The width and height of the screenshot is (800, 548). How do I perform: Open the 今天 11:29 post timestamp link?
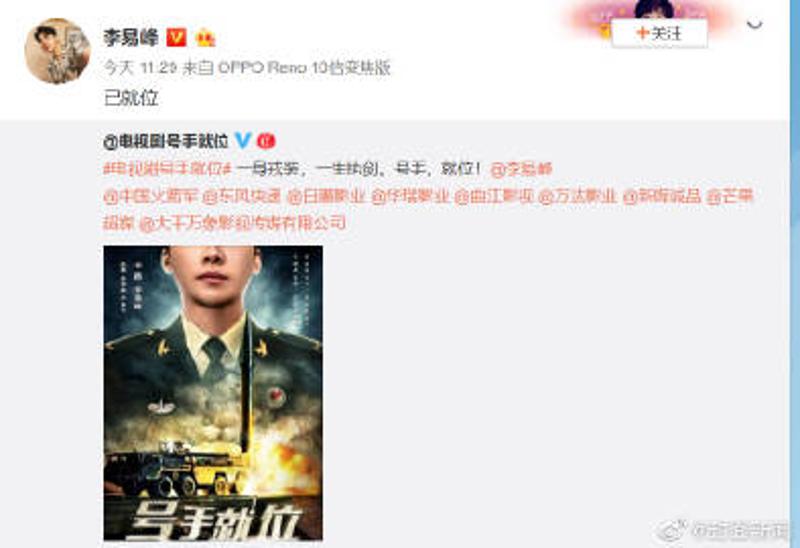140,67
